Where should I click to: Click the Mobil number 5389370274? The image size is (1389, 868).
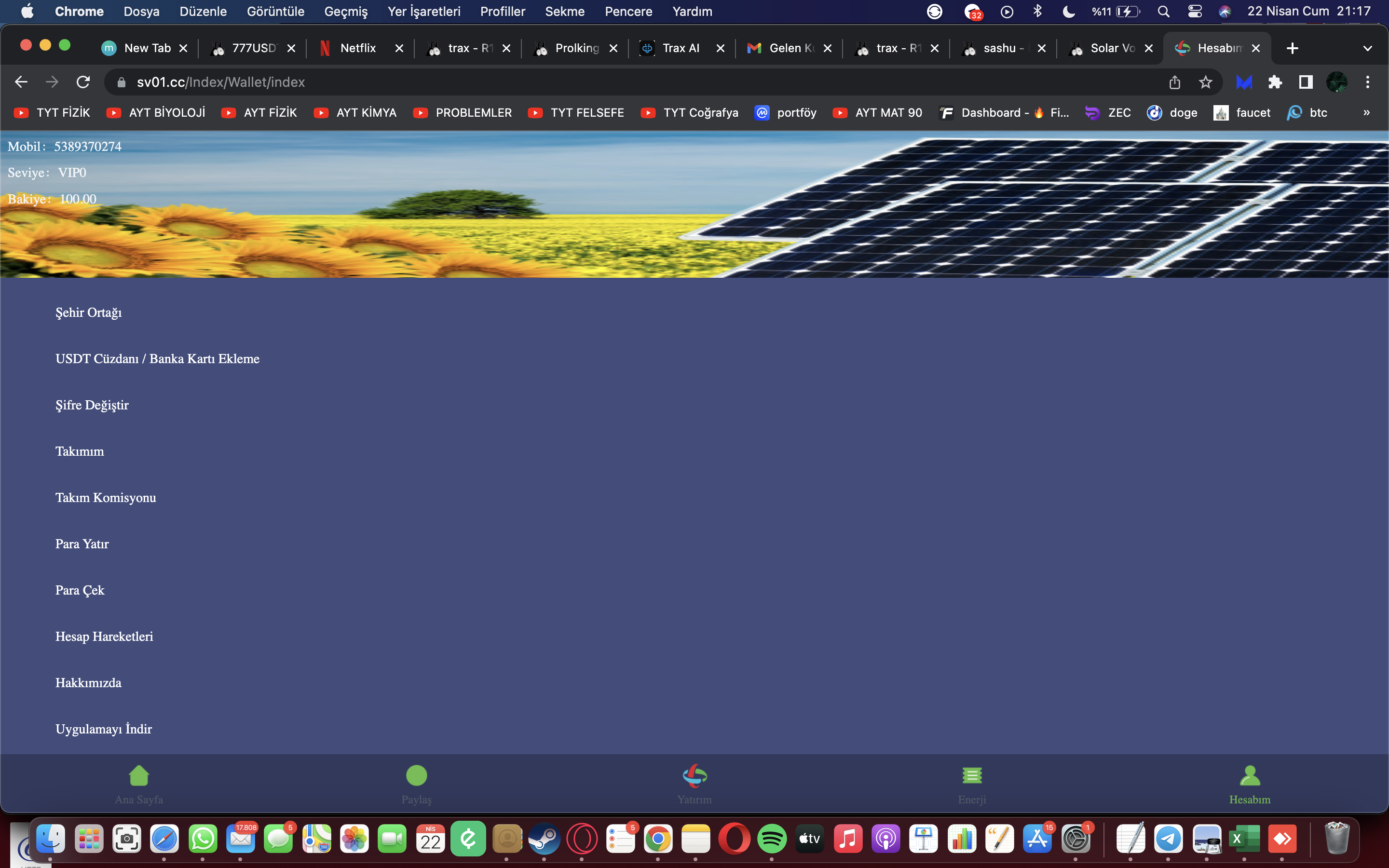[x=88, y=147]
